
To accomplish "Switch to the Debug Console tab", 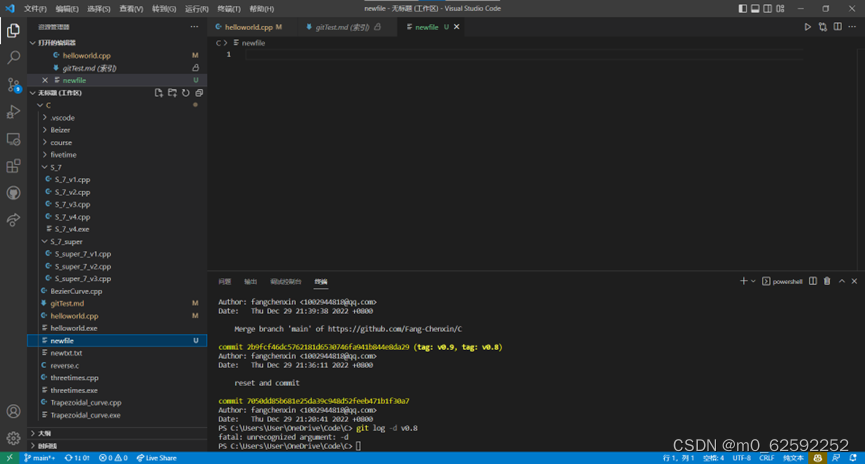I will pos(286,282).
